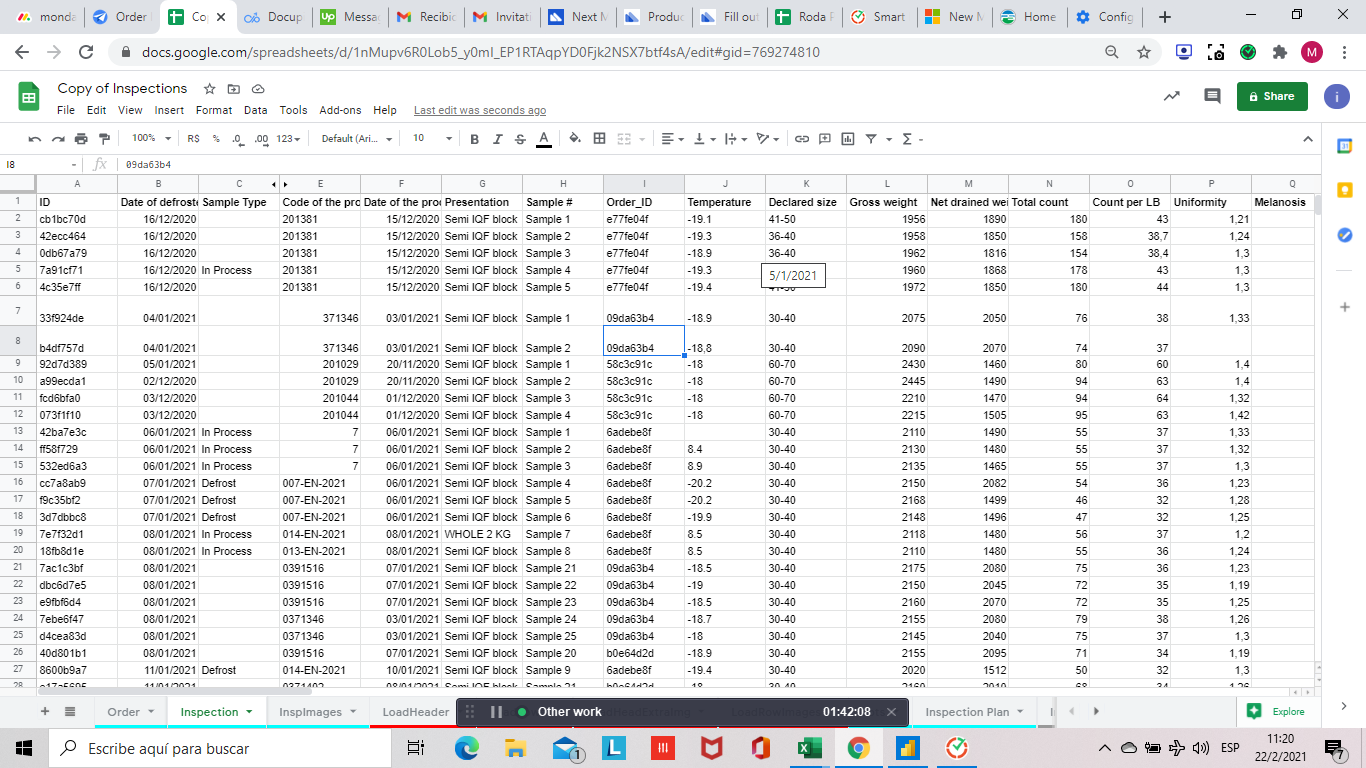Insert chart from toolbar
Viewport: 1366px width, 768px height.
pyautogui.click(x=848, y=138)
